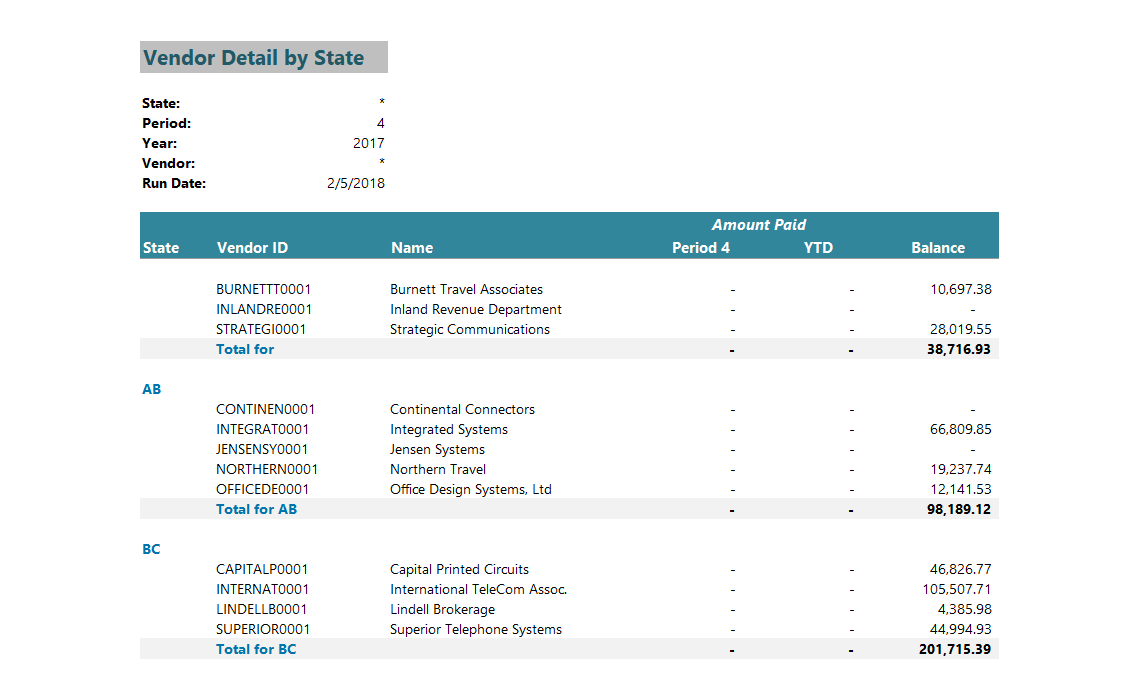Select vendor ID NORTHERN0001

point(267,470)
